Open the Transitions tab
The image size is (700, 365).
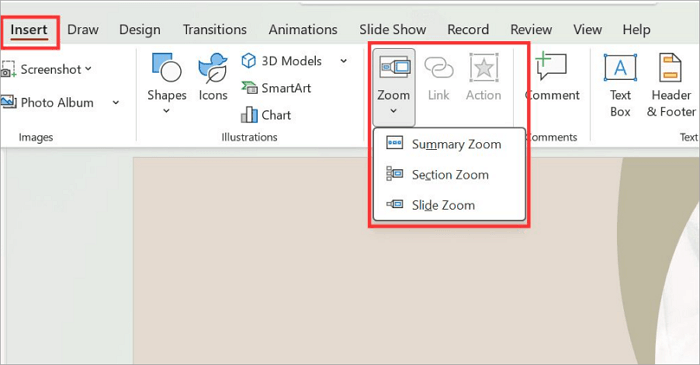[215, 30]
